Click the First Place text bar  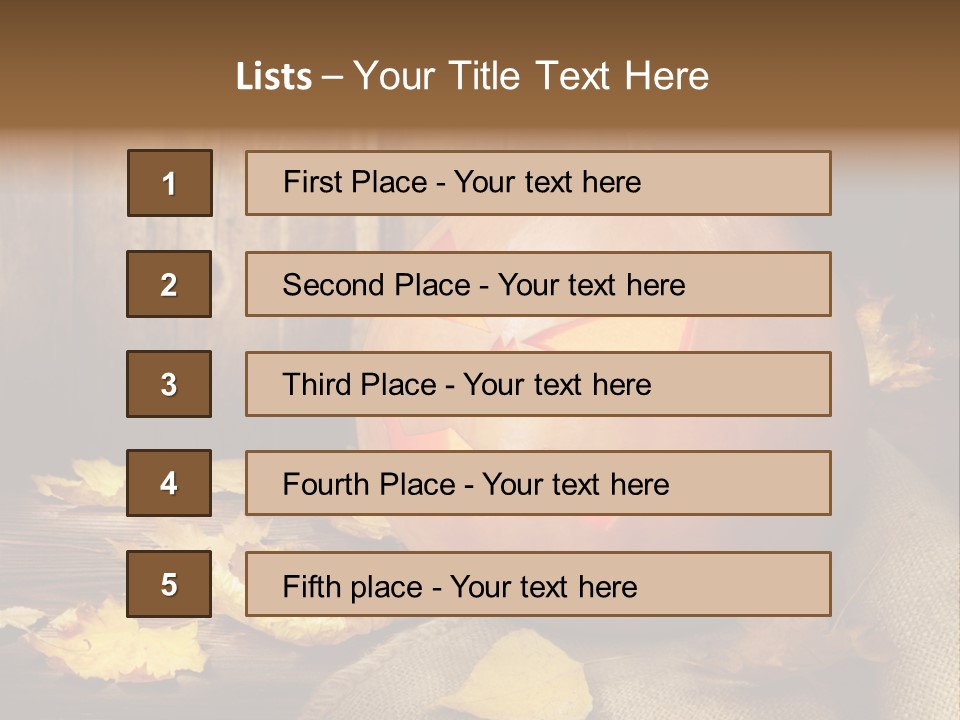tap(538, 183)
